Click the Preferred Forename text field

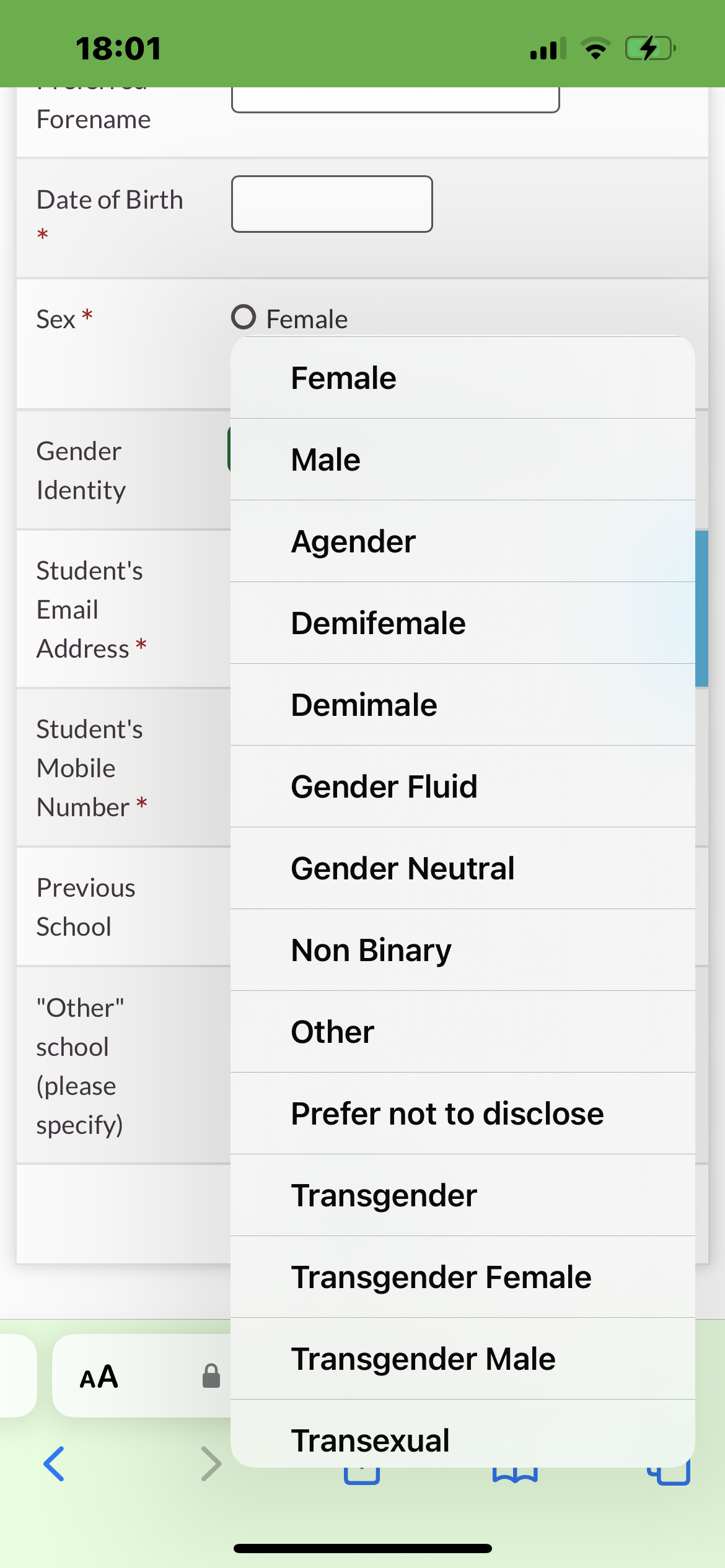(x=395, y=99)
